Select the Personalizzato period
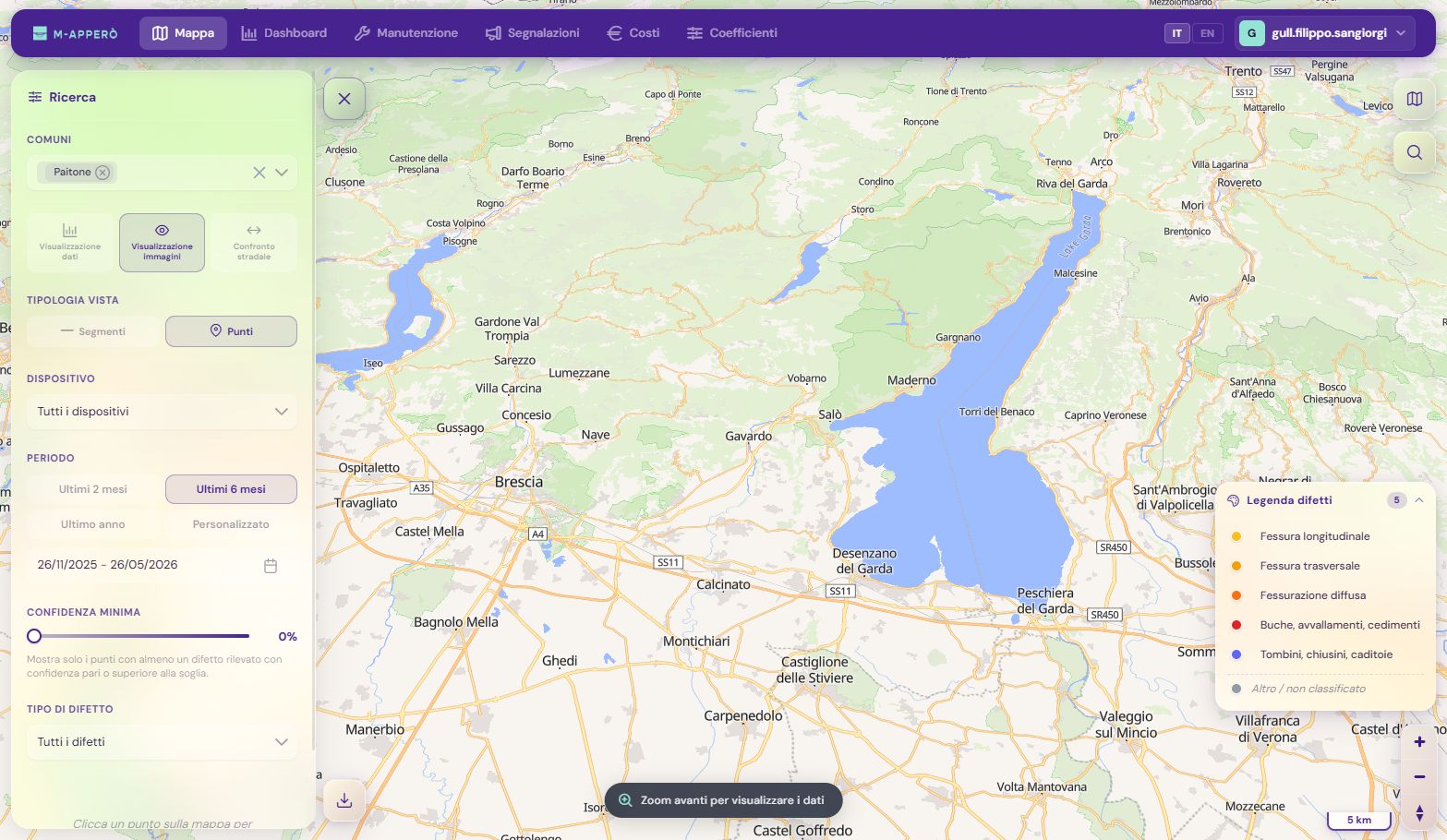Screen dimensions: 1447x840 pos(231,524)
